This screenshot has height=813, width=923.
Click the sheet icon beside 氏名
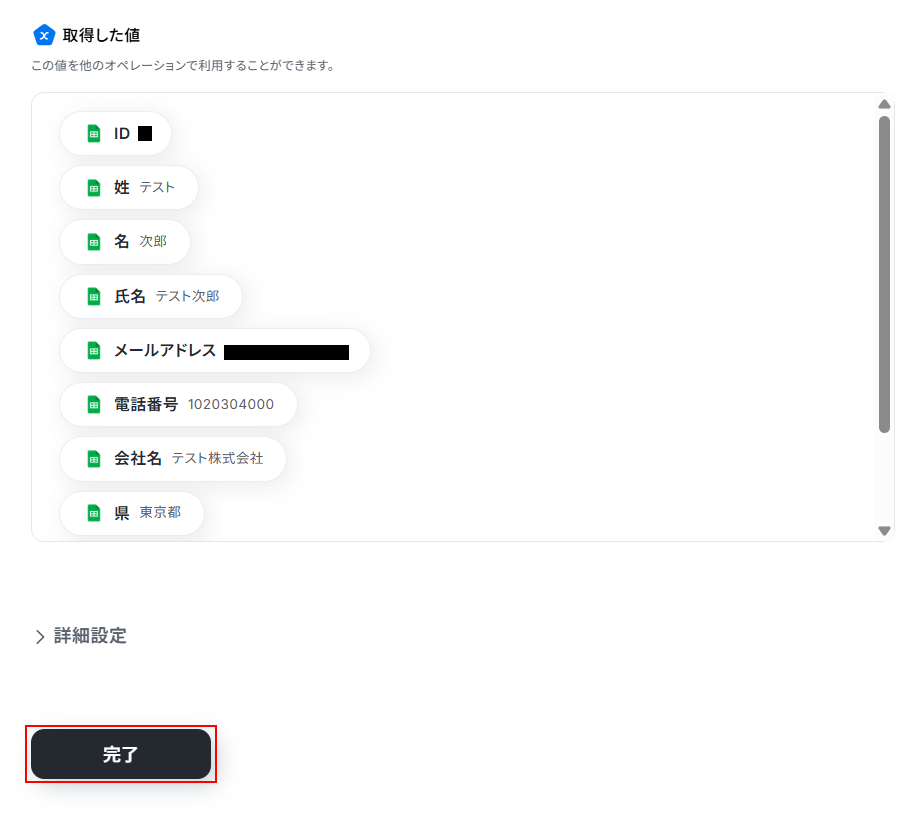pyautogui.click(x=94, y=297)
